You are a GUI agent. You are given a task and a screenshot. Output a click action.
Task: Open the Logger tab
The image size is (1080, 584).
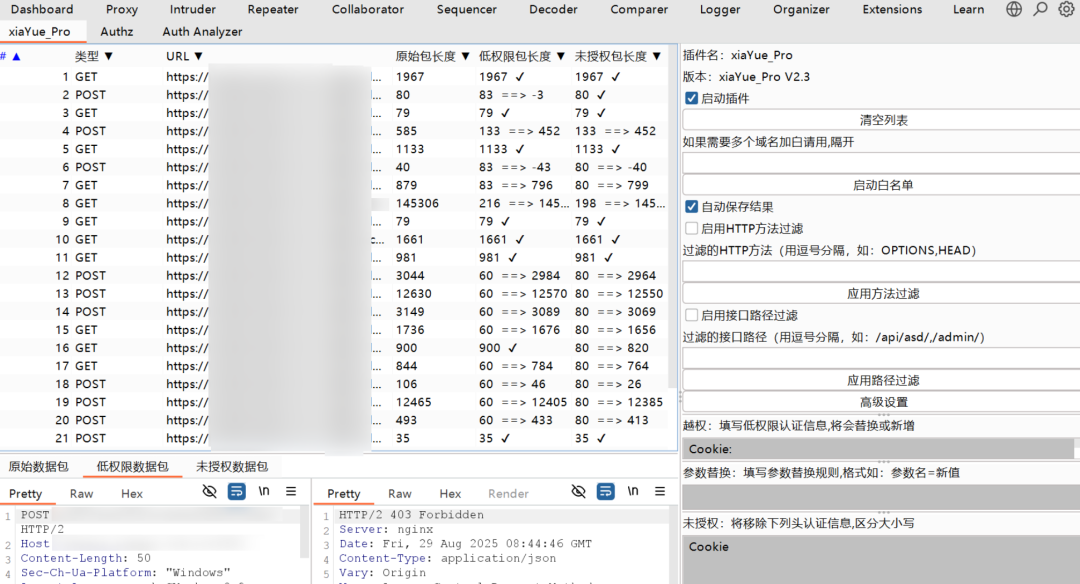click(720, 10)
